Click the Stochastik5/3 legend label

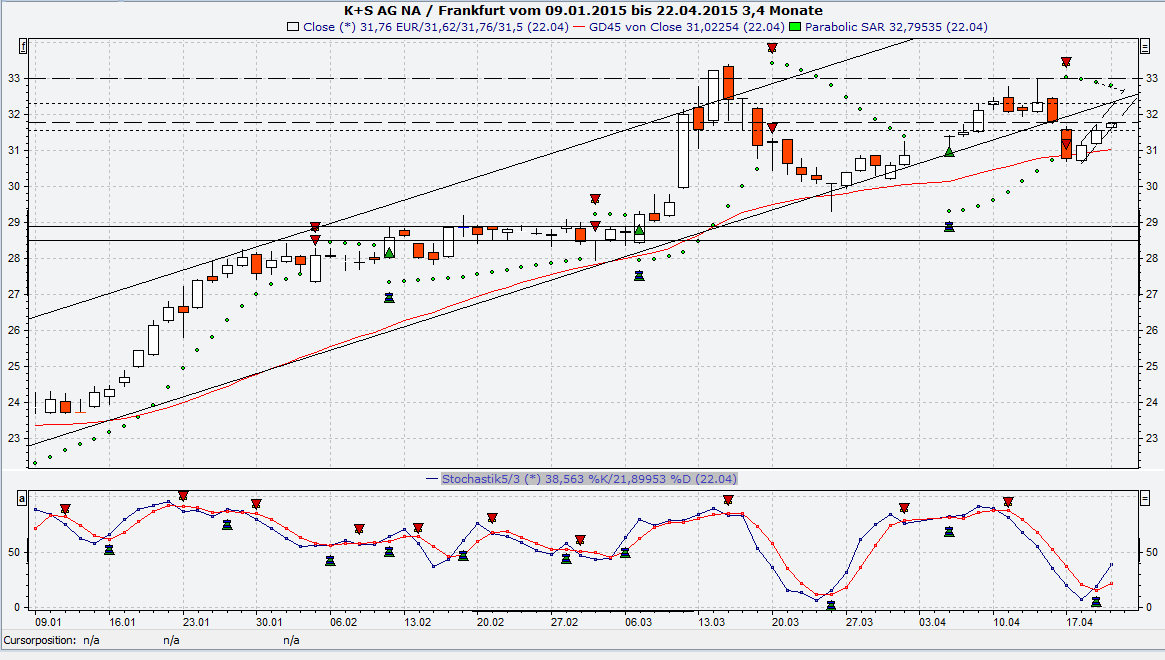[x=588, y=479]
